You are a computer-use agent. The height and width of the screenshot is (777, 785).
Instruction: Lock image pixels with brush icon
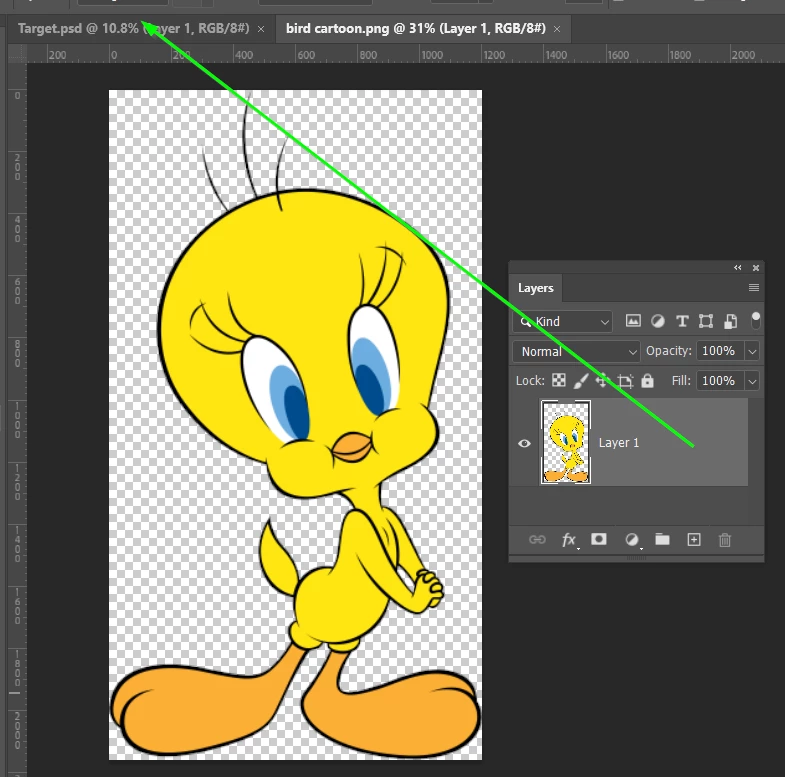(x=581, y=381)
